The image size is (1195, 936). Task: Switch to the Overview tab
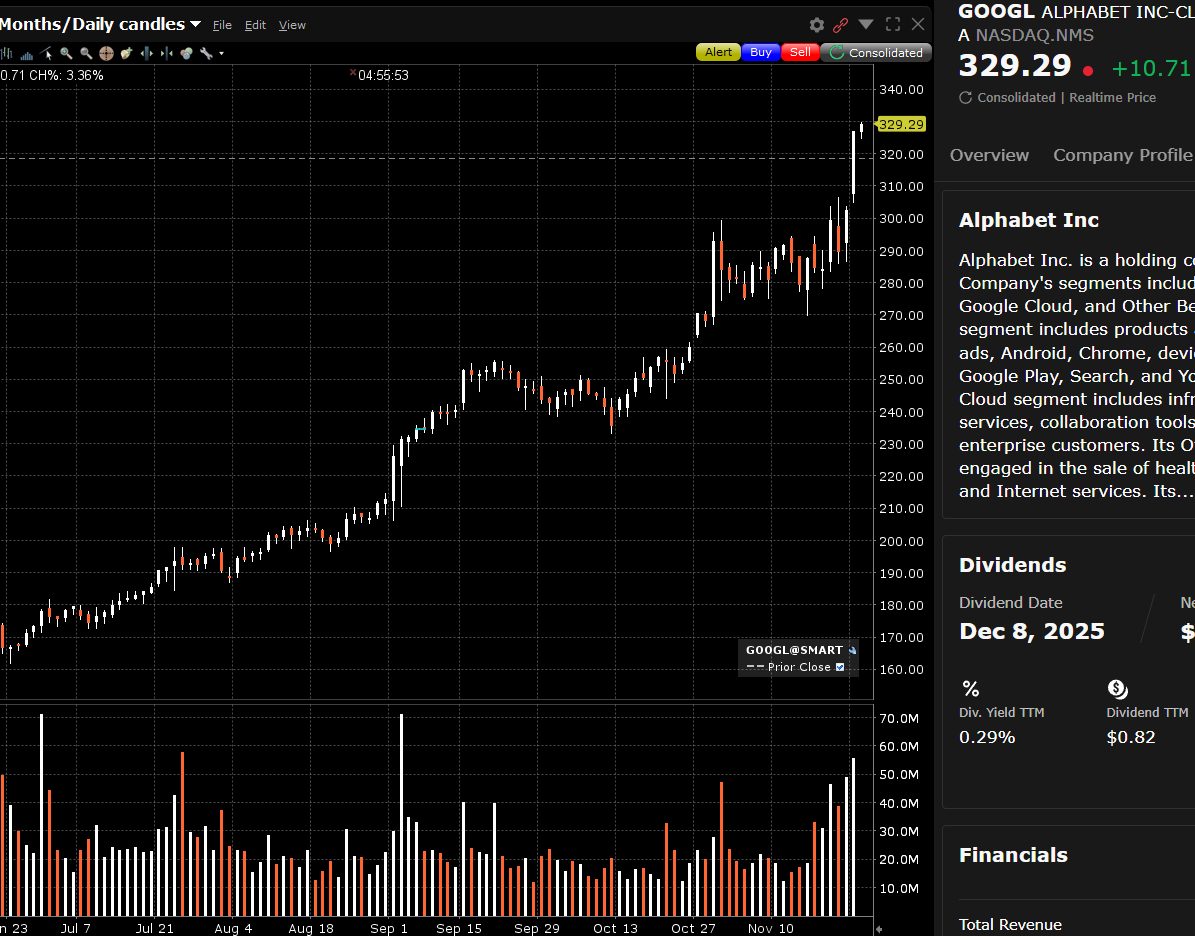coord(989,155)
